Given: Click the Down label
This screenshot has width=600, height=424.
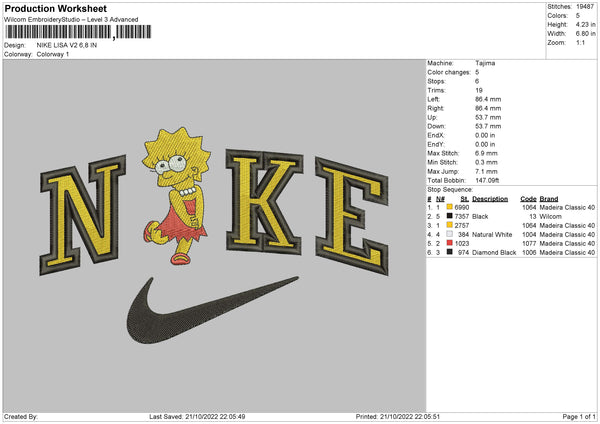Looking at the screenshot, I should pos(437,126).
